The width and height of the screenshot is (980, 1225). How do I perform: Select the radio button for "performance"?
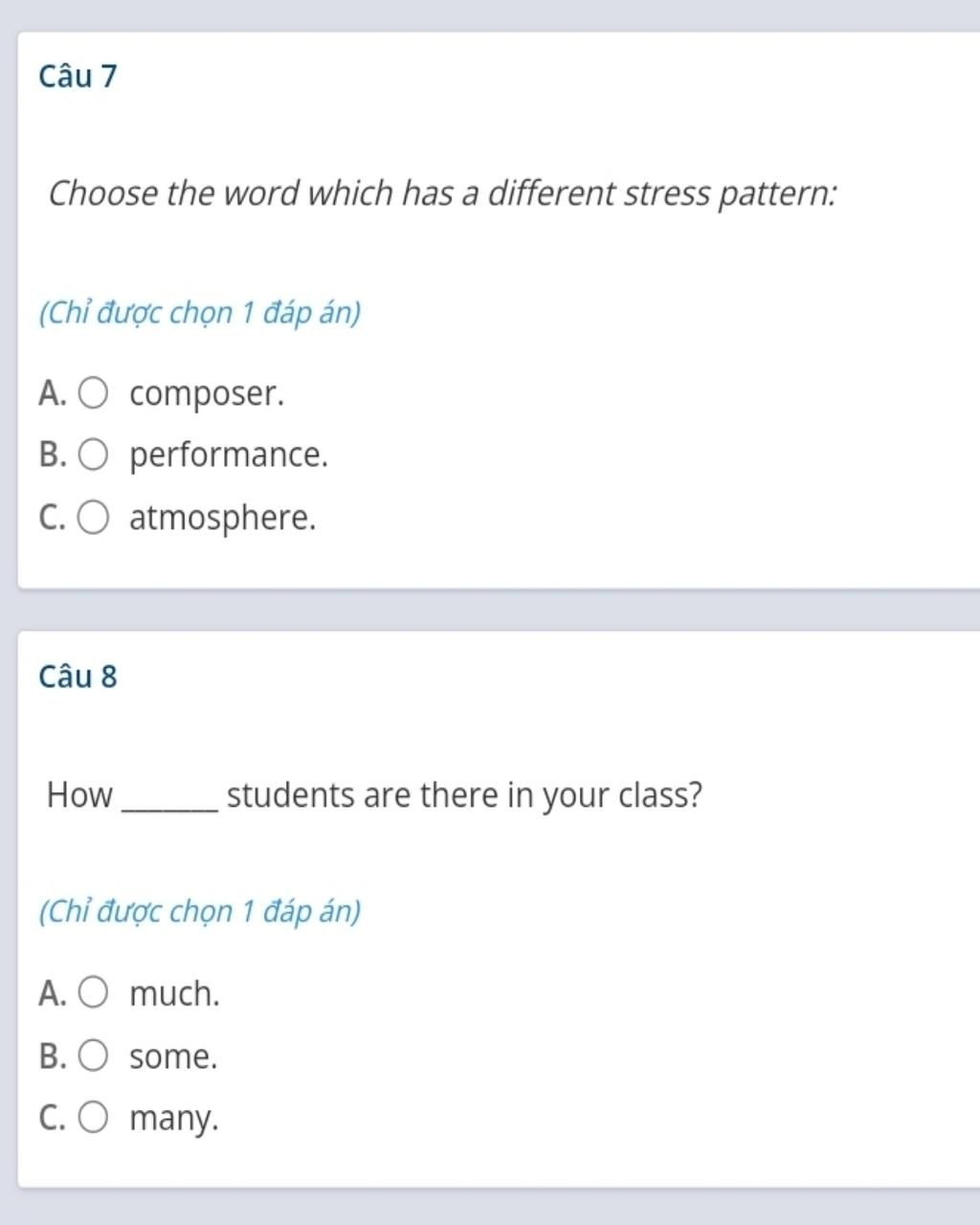[93, 455]
